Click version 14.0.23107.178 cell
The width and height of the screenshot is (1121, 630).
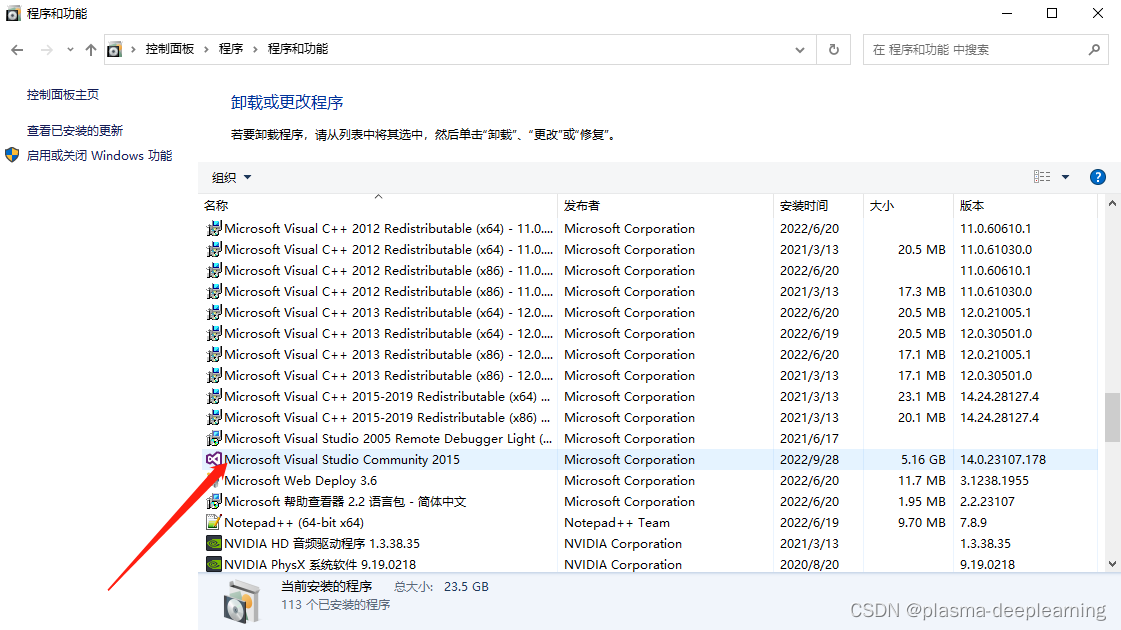point(1002,459)
